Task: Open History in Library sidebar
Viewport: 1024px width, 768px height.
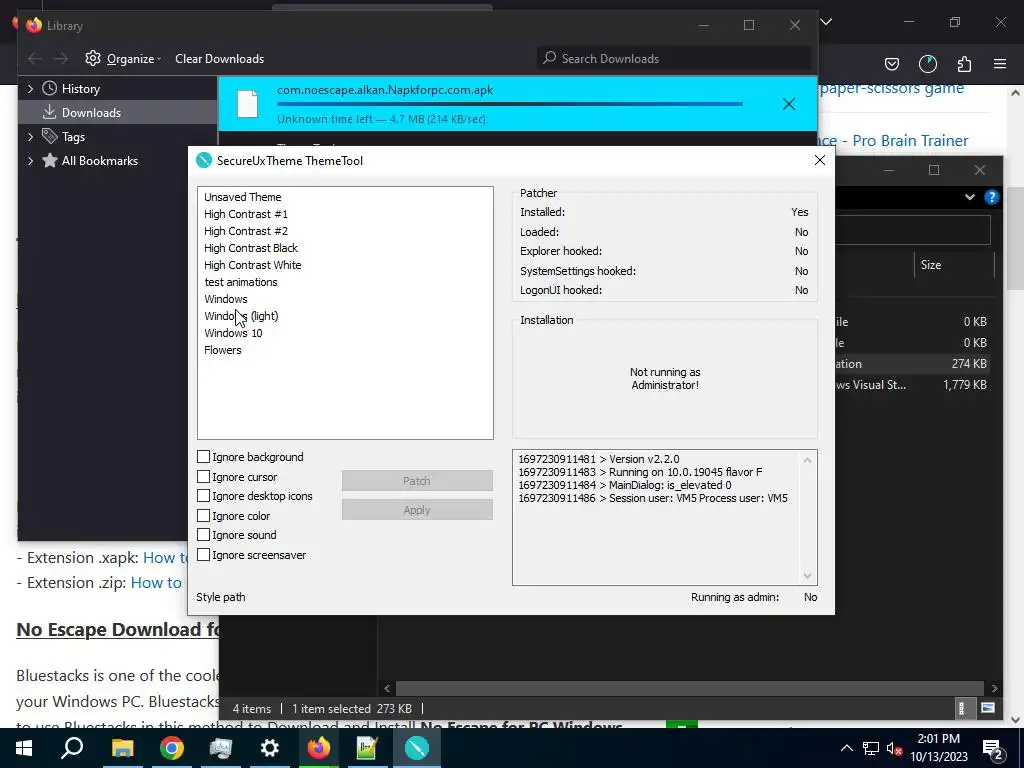Action: pos(80,88)
